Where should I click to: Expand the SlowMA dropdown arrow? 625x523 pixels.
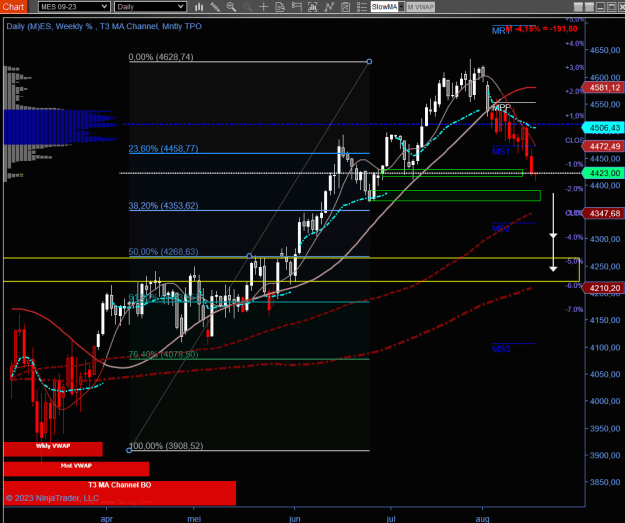pyautogui.click(x=401, y=7)
